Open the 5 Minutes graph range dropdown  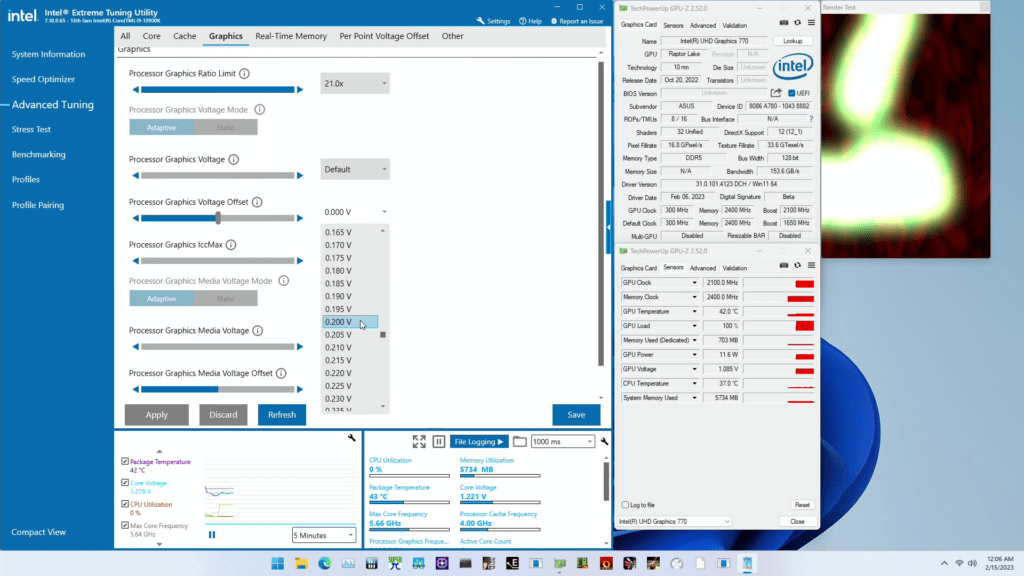[323, 536]
